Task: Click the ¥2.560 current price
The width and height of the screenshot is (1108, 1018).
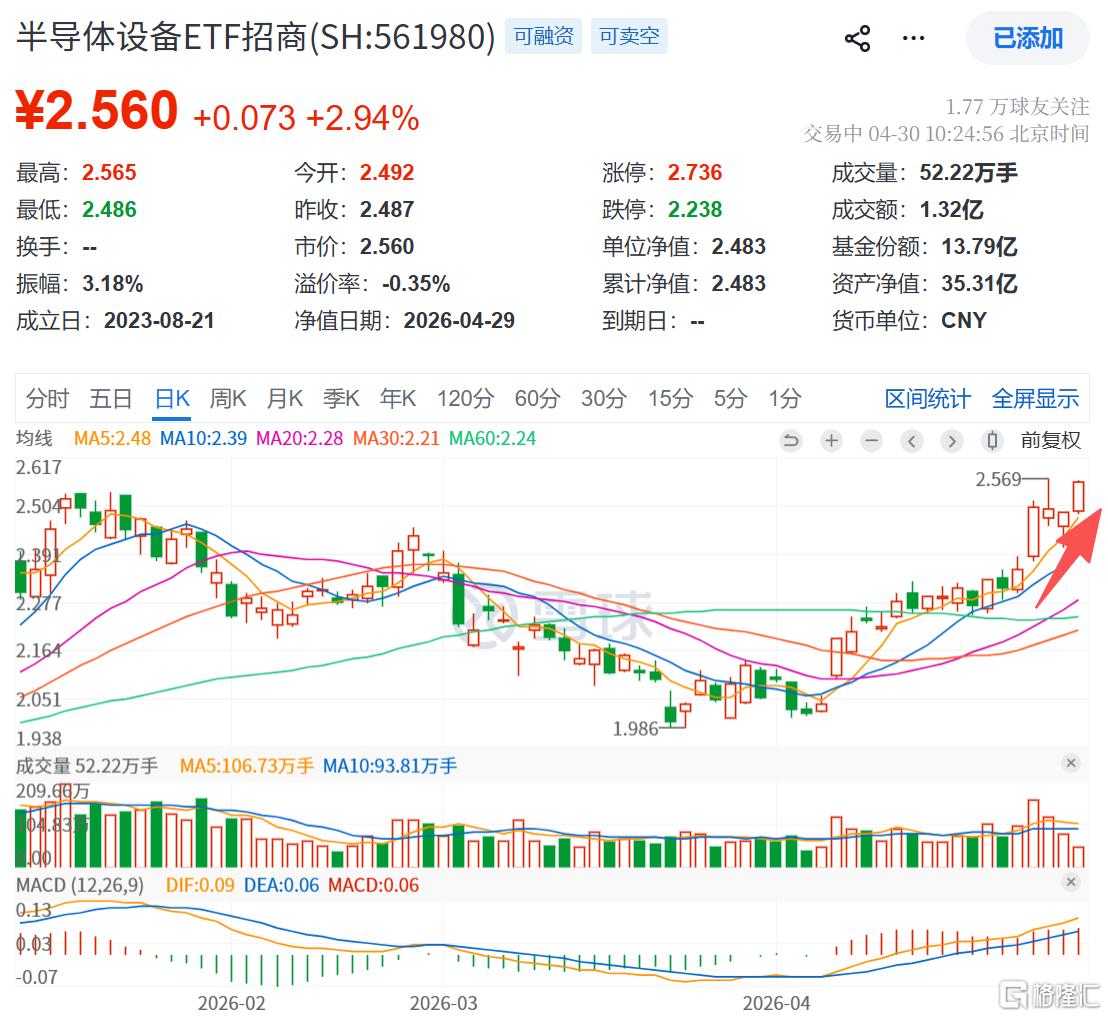Action: tap(97, 111)
